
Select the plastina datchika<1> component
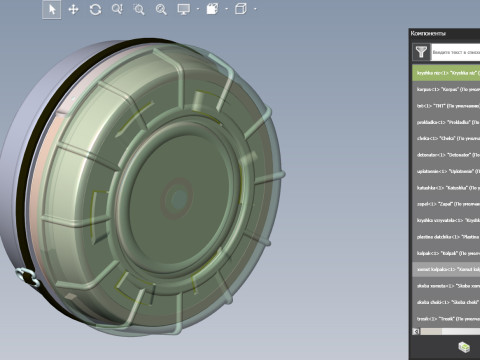[446, 237]
